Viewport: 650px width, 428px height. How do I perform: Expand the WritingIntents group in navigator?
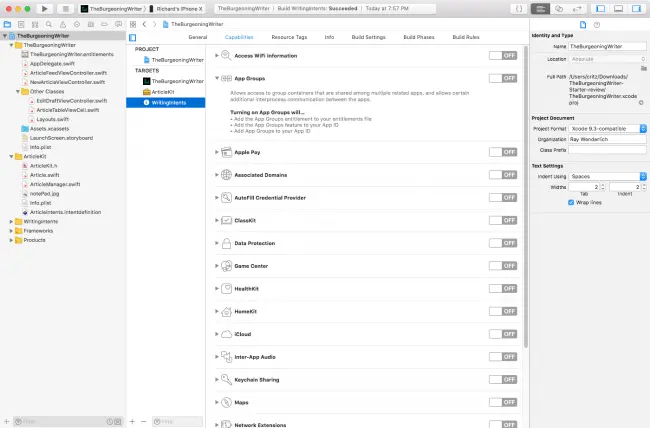[11, 221]
